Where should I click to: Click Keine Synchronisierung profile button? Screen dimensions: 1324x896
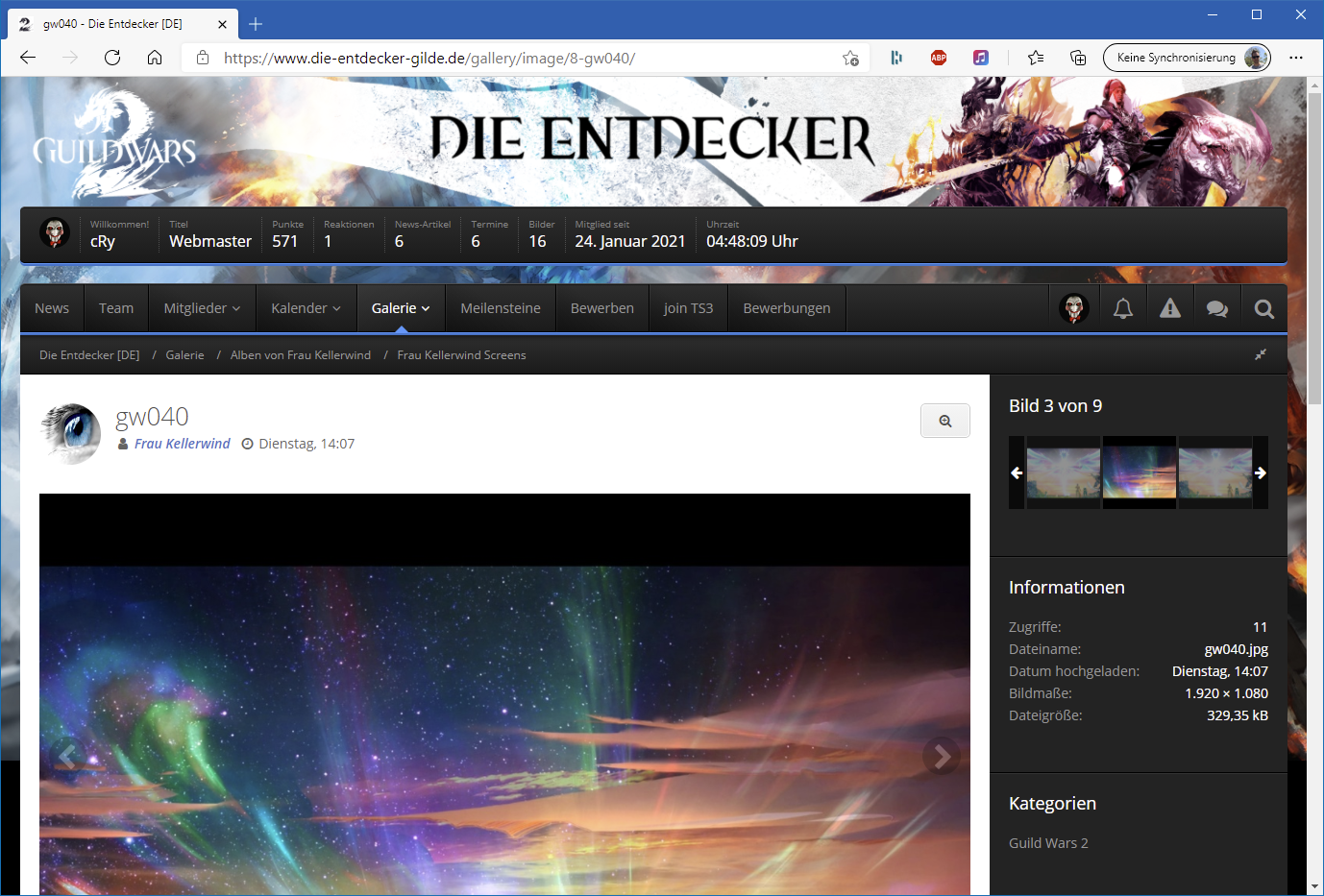[1187, 58]
